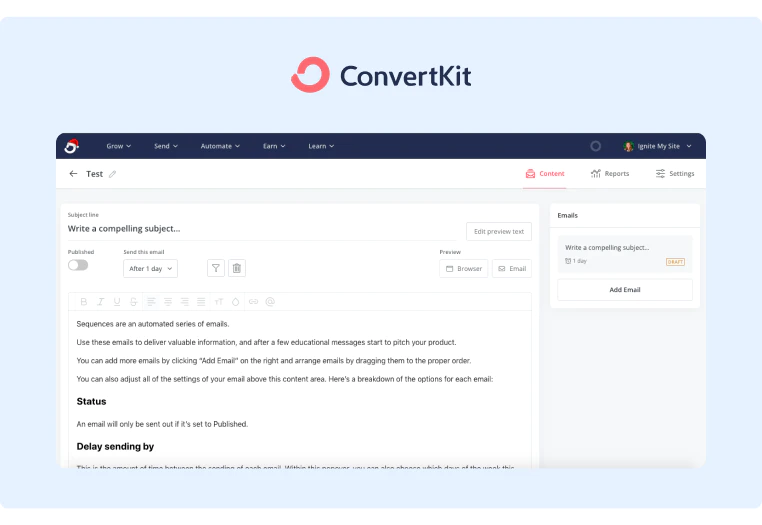Send preview via Email button
762x525 pixels.
[x=512, y=268]
